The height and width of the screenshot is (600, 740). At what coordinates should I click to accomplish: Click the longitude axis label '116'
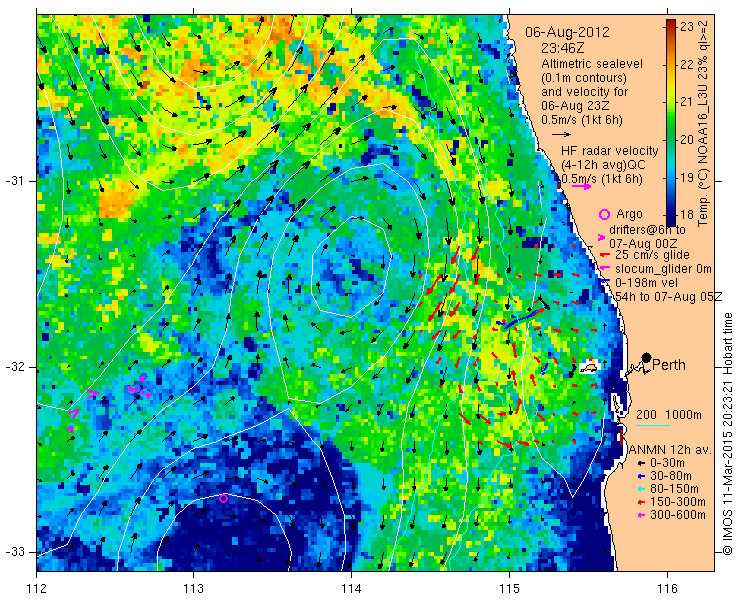coord(667,589)
